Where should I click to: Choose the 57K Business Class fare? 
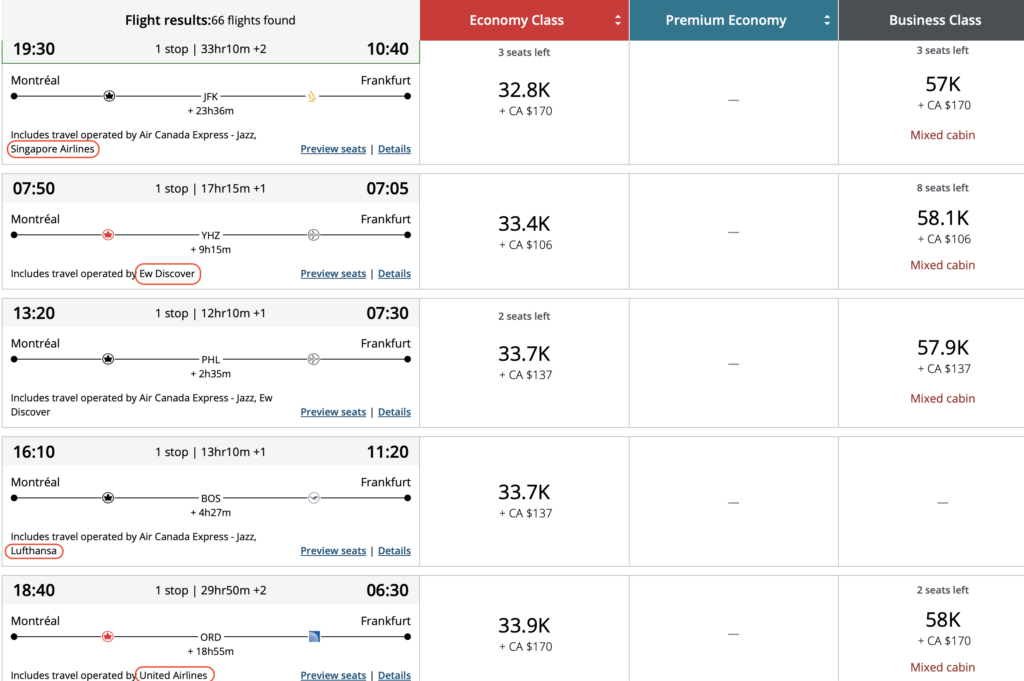(943, 84)
